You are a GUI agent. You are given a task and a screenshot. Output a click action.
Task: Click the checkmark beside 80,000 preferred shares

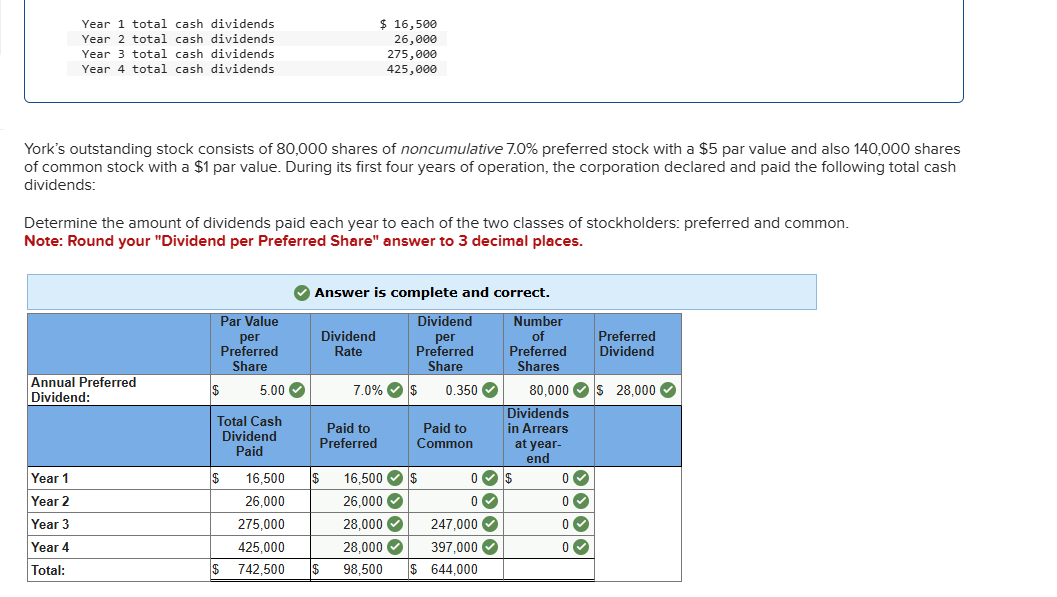pos(582,390)
